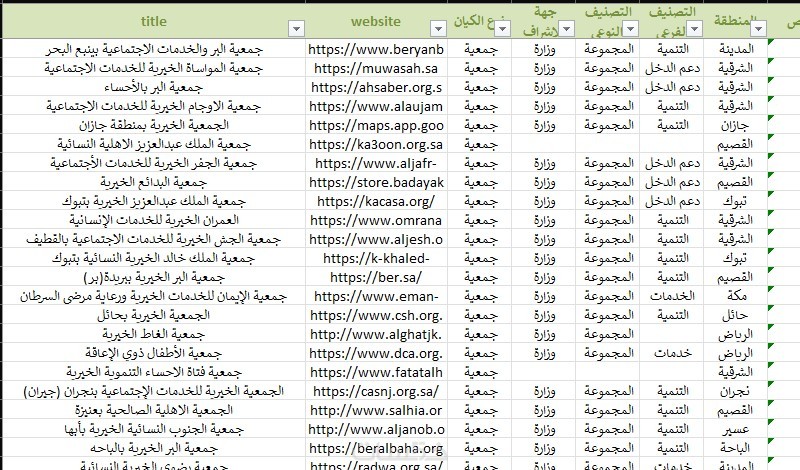Select cell starting 'جمعية الإيمان للخدمات الخيرية'
Image resolution: width=800 pixels, height=470 pixels.
(x=154, y=296)
